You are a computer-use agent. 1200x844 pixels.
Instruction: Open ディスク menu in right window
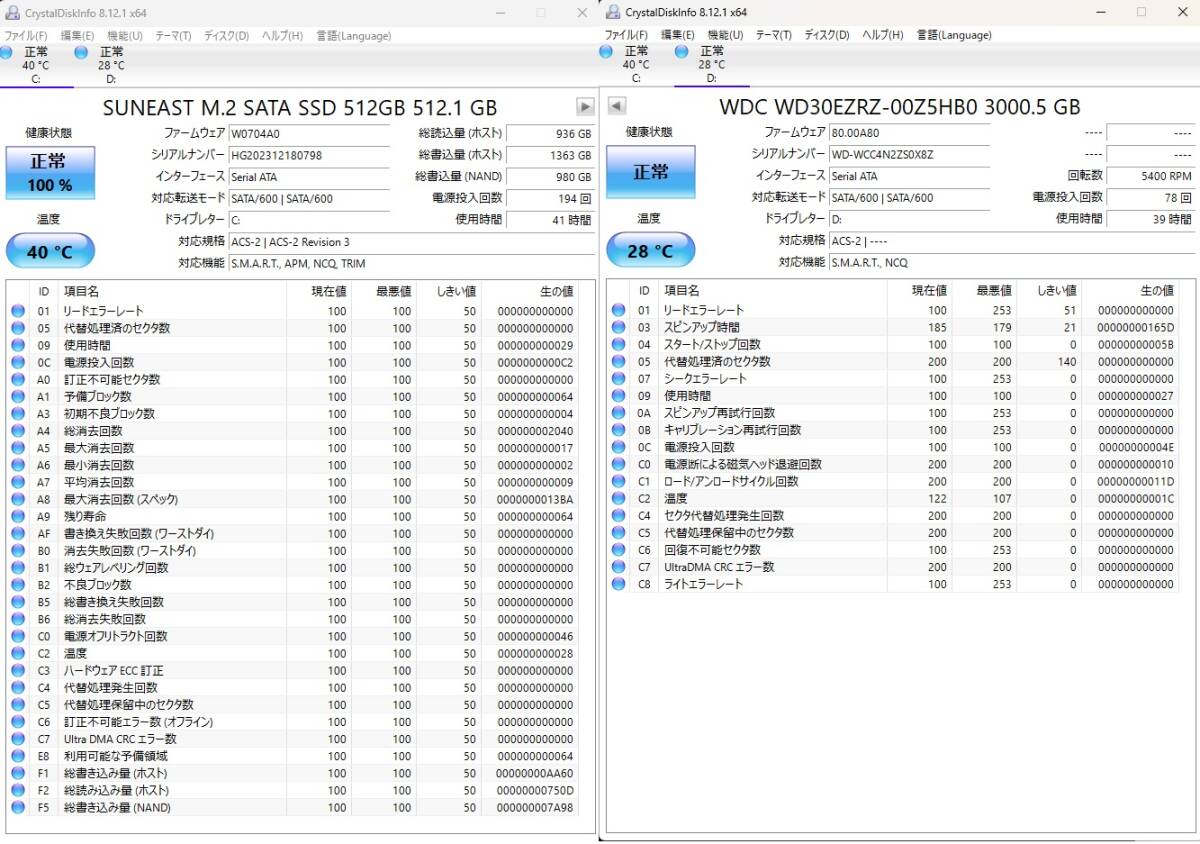coord(826,35)
